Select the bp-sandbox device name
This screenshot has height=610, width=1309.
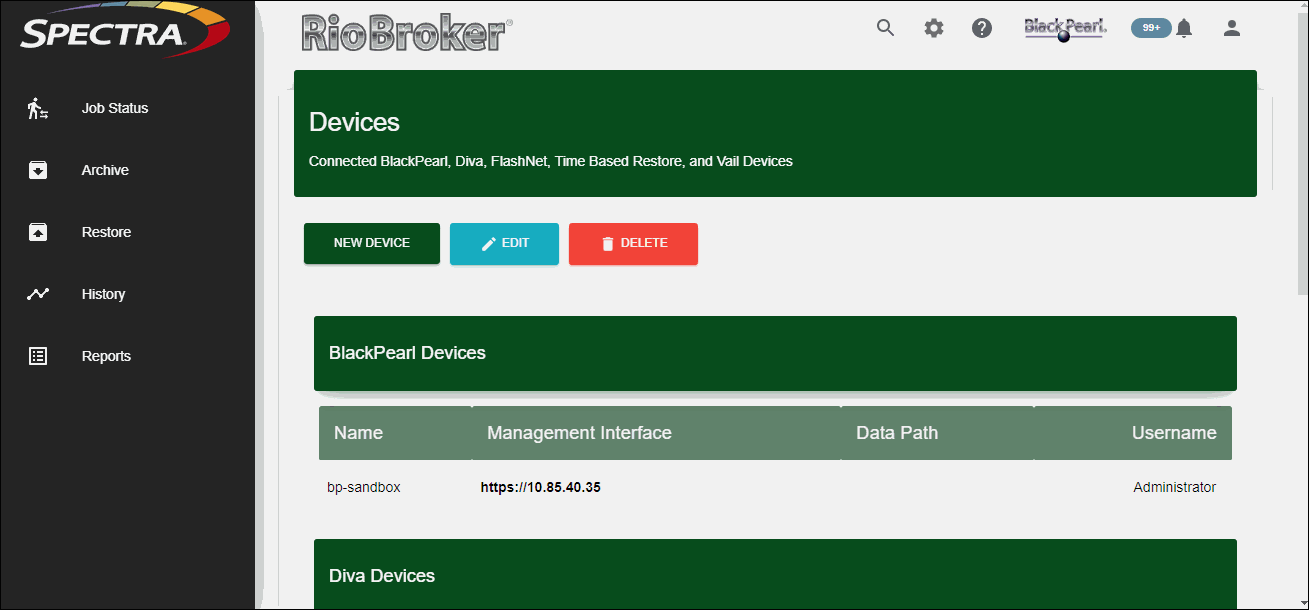pyautogui.click(x=364, y=488)
